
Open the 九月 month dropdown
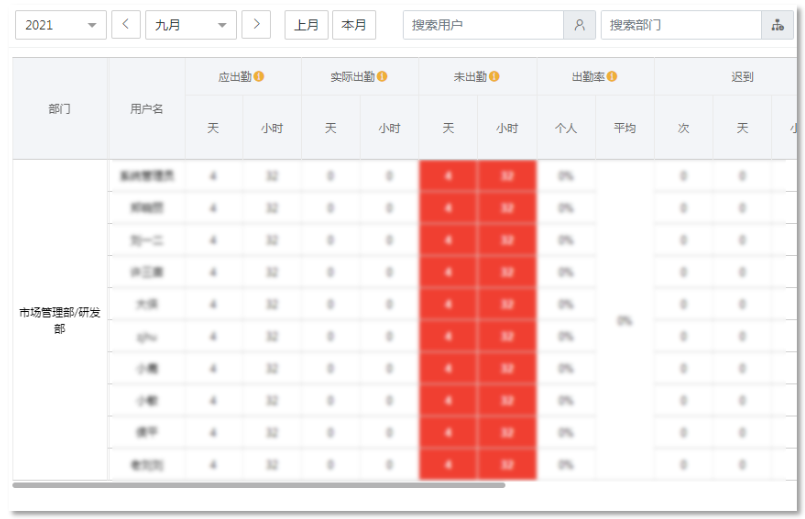[x=190, y=25]
